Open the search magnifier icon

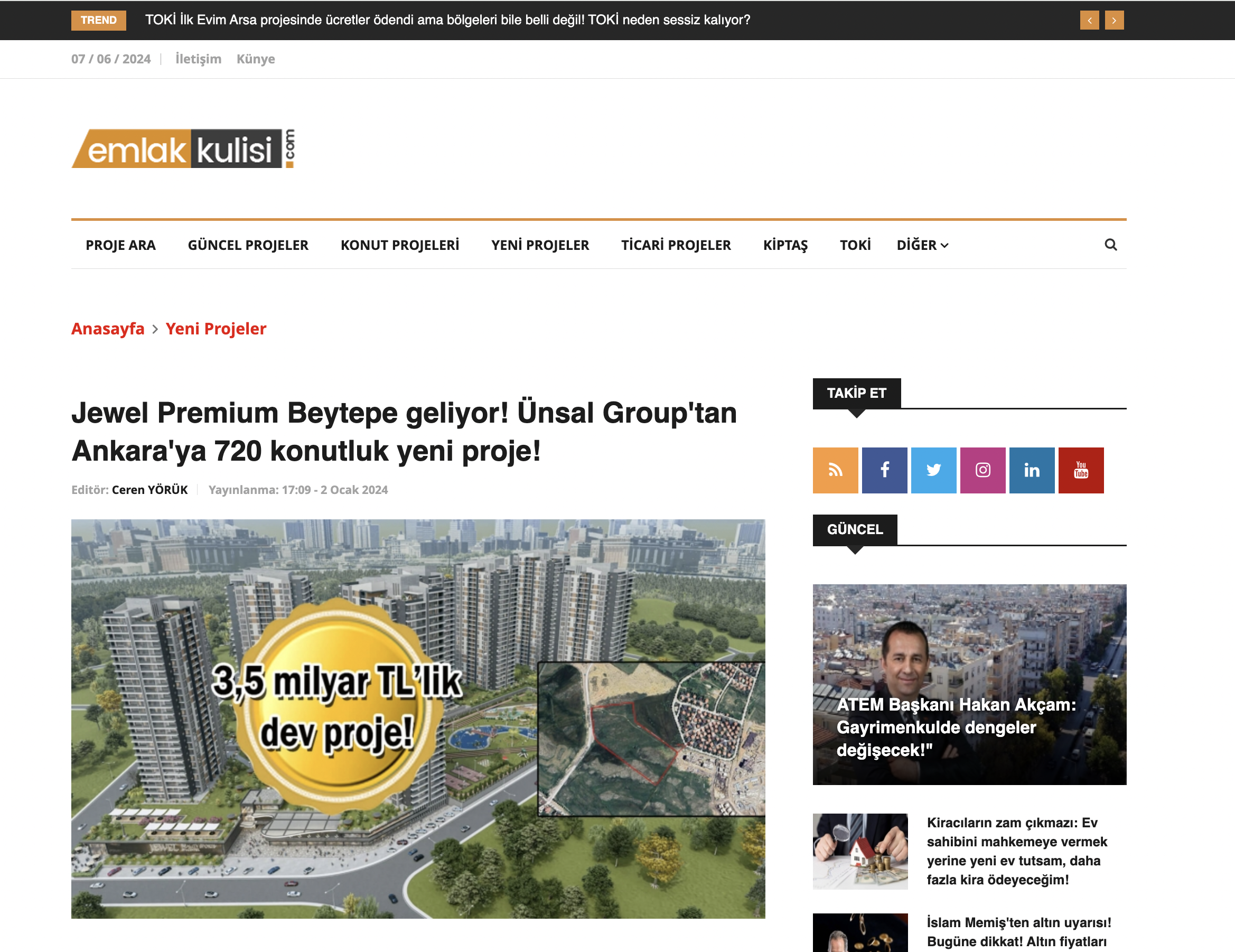click(1110, 245)
